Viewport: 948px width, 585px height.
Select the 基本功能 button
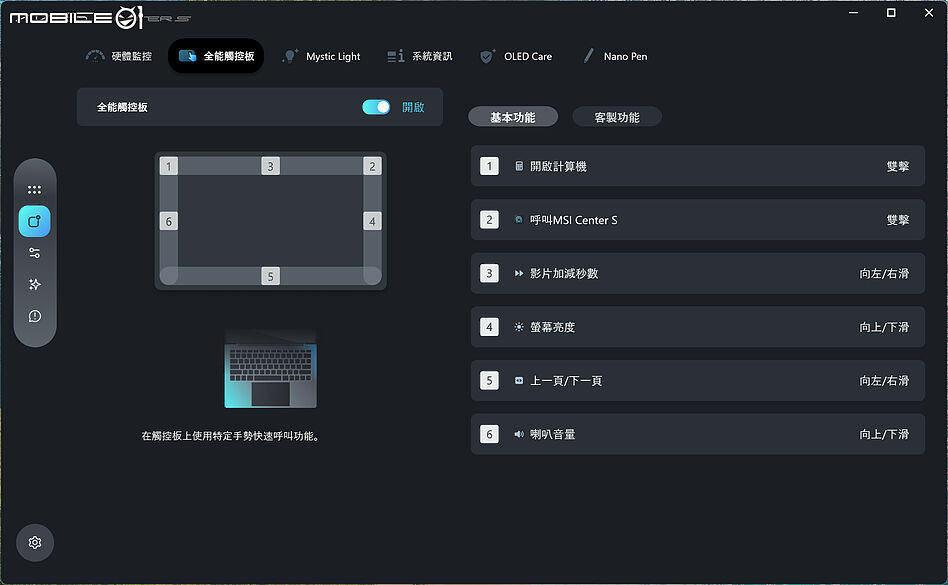[x=513, y=117]
